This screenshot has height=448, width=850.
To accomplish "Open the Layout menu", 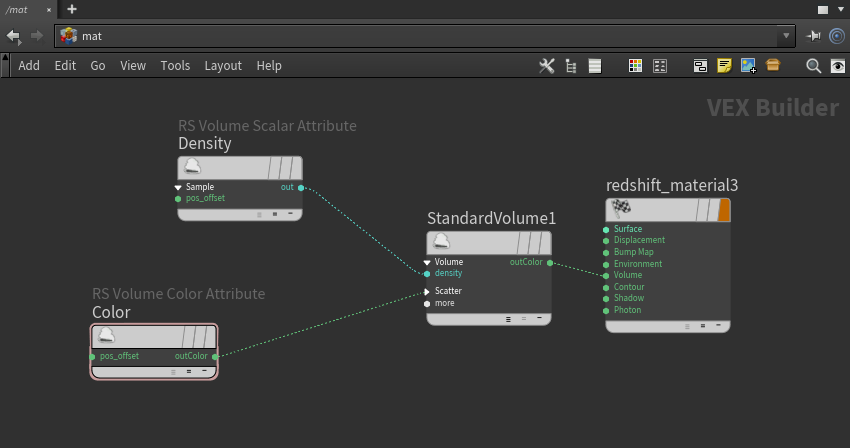I will [x=223, y=66].
